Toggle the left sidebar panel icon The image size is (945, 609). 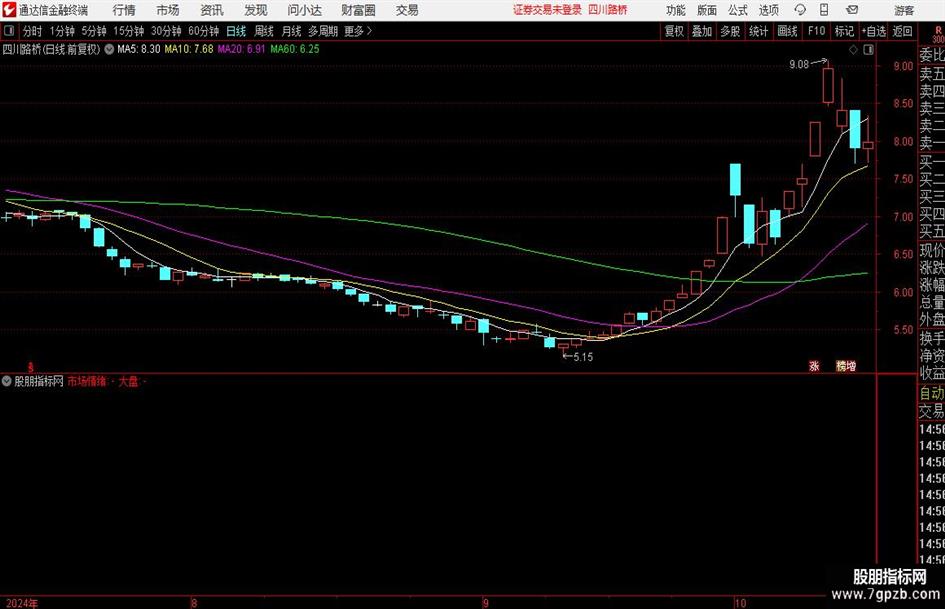click(x=9, y=31)
